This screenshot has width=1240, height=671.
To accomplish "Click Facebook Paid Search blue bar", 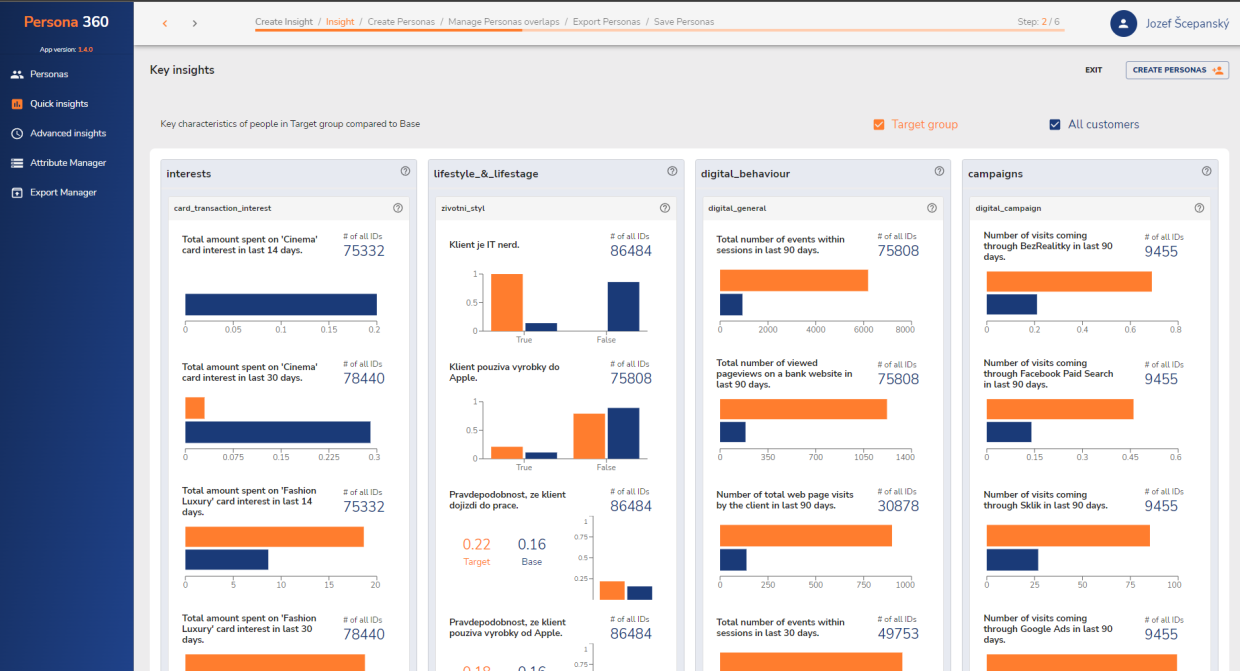I will pos(1009,432).
